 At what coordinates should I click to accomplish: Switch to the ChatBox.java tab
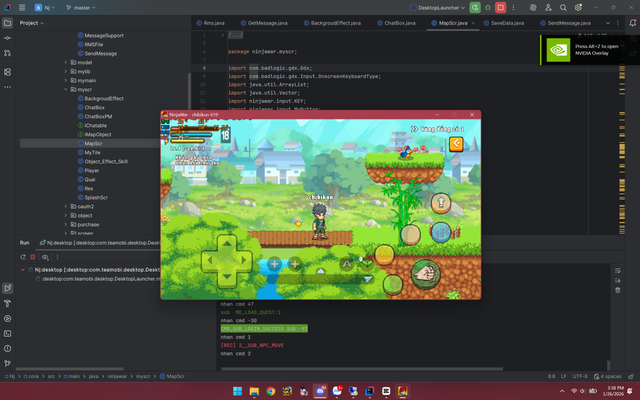[396, 23]
